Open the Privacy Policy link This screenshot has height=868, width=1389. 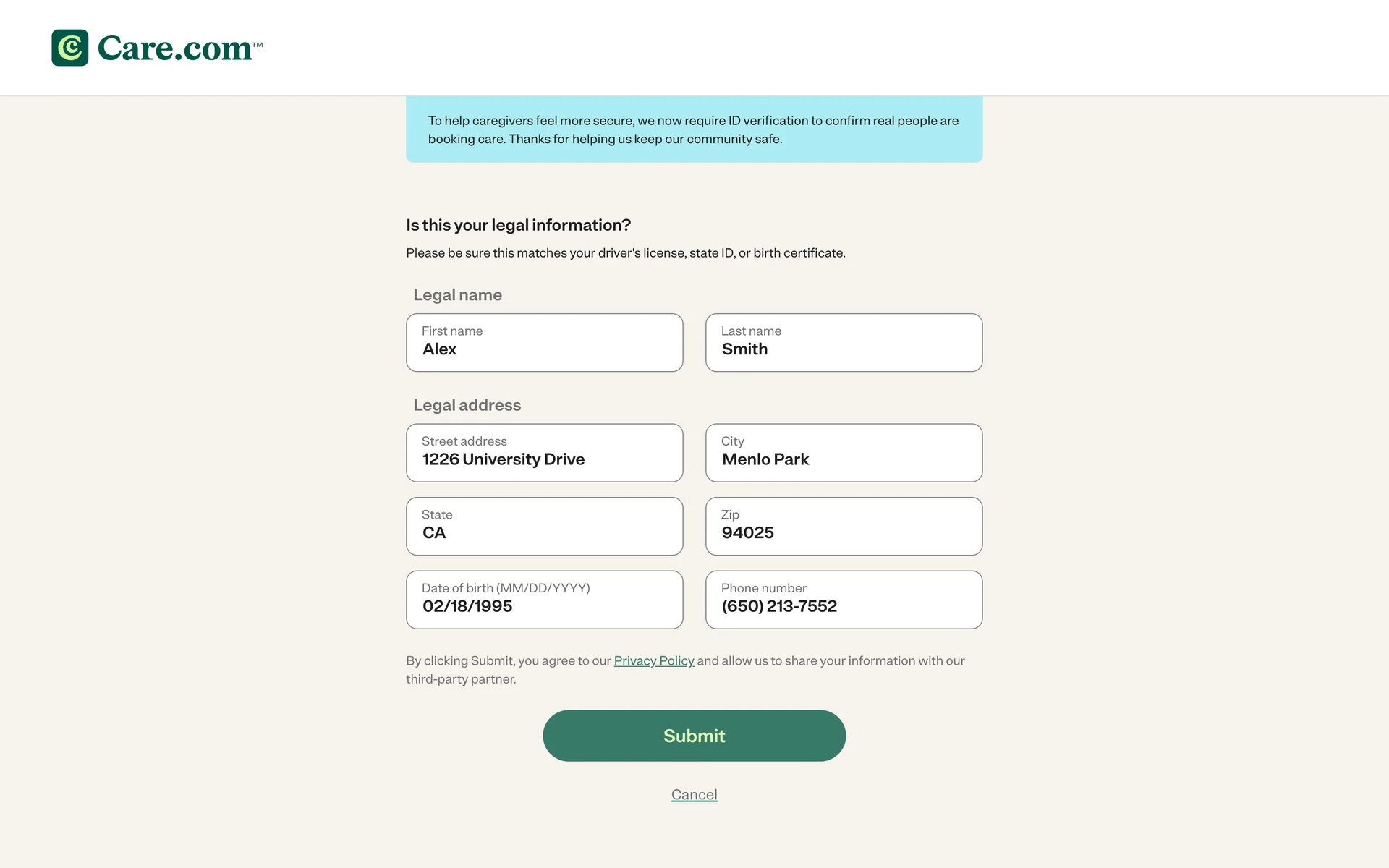(x=653, y=660)
